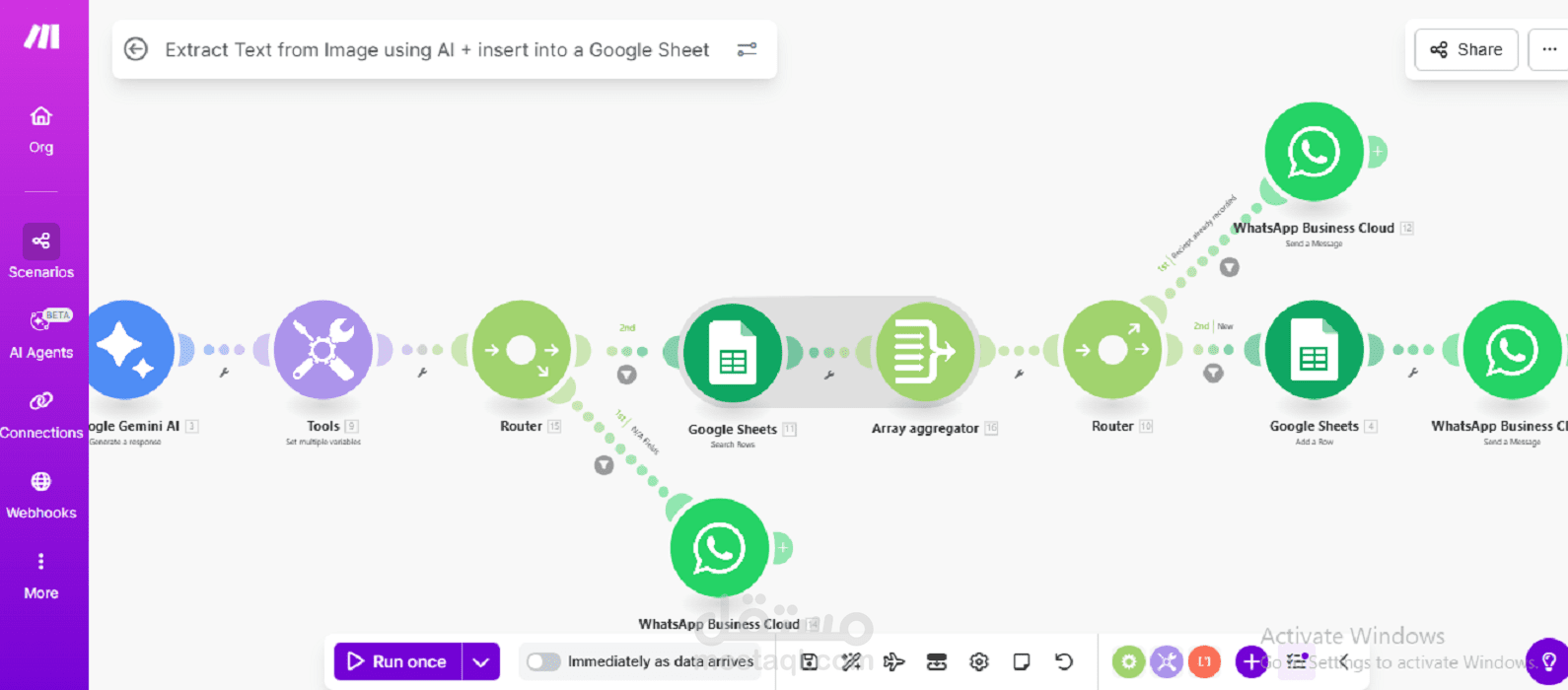Open the Scenarios section
The image size is (1568, 690).
41,252
